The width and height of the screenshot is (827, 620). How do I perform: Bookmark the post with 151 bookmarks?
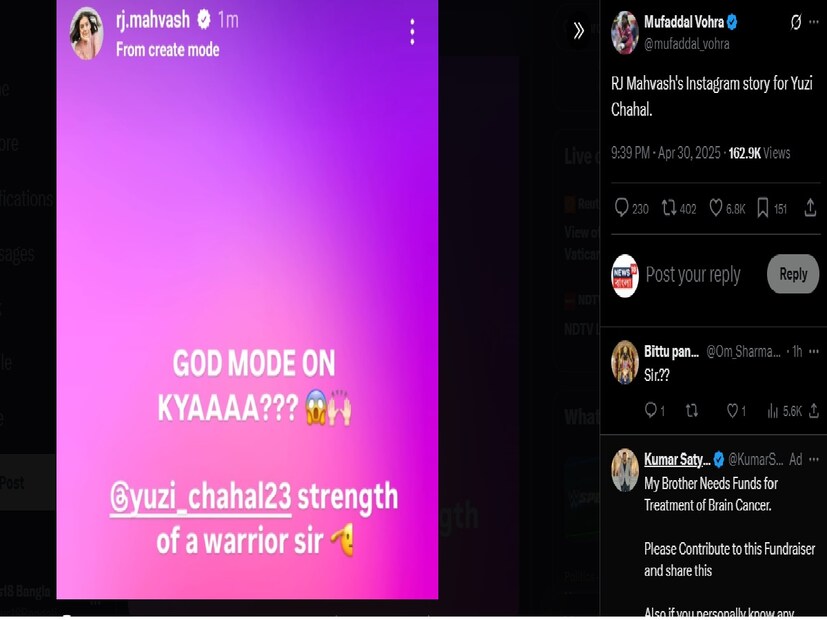(x=772, y=208)
